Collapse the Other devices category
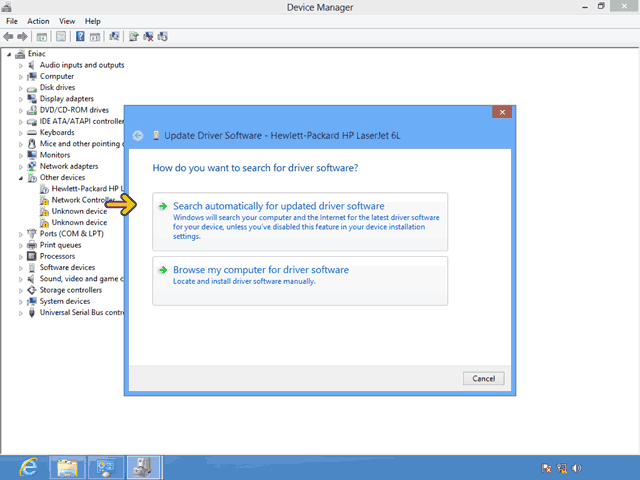The image size is (640, 480). pyautogui.click(x=21, y=178)
